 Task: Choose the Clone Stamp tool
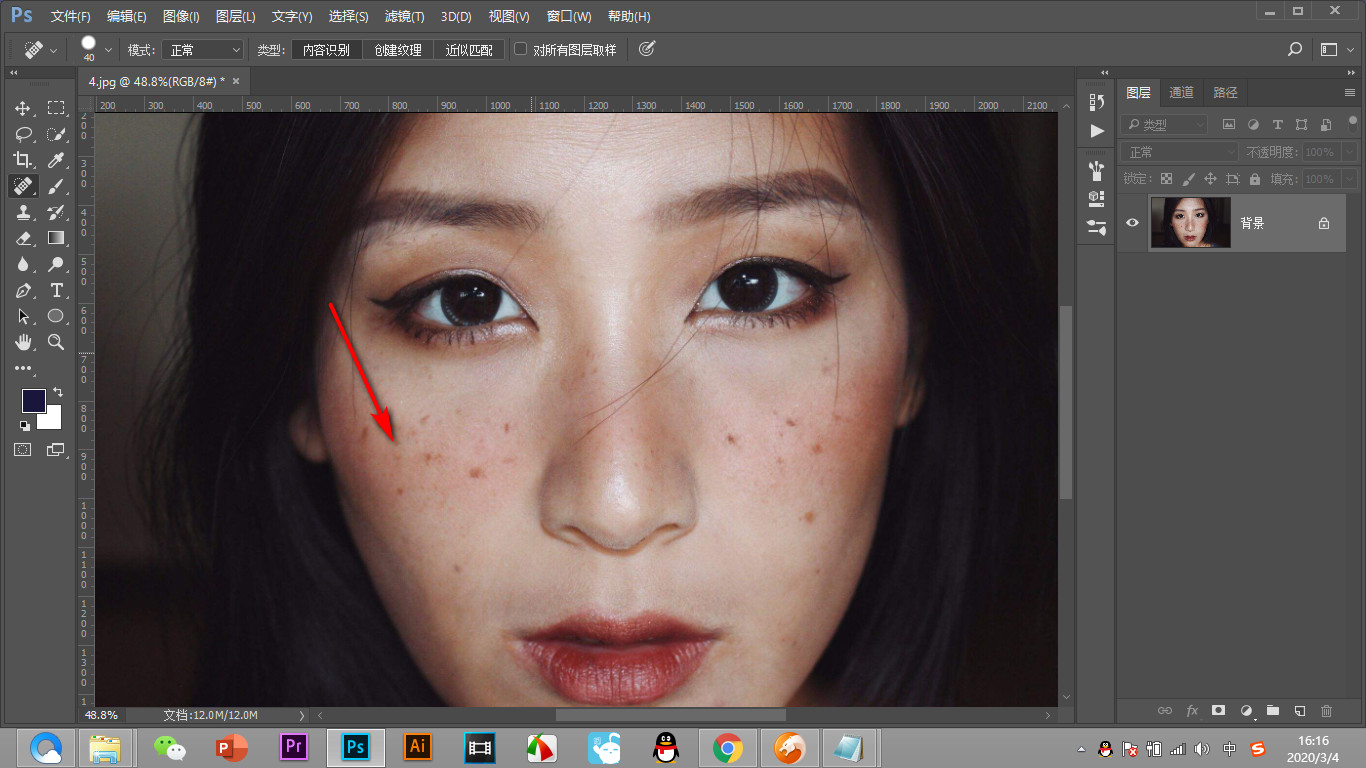[x=23, y=212]
